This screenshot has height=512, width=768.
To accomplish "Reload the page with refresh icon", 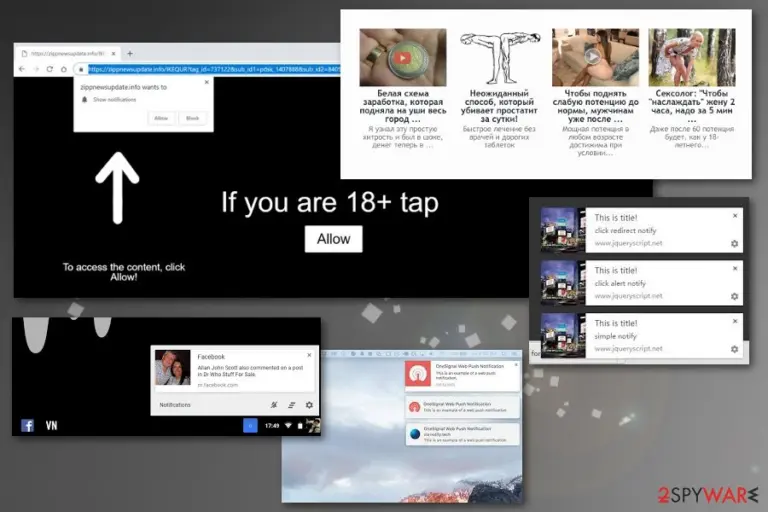I will (49, 70).
